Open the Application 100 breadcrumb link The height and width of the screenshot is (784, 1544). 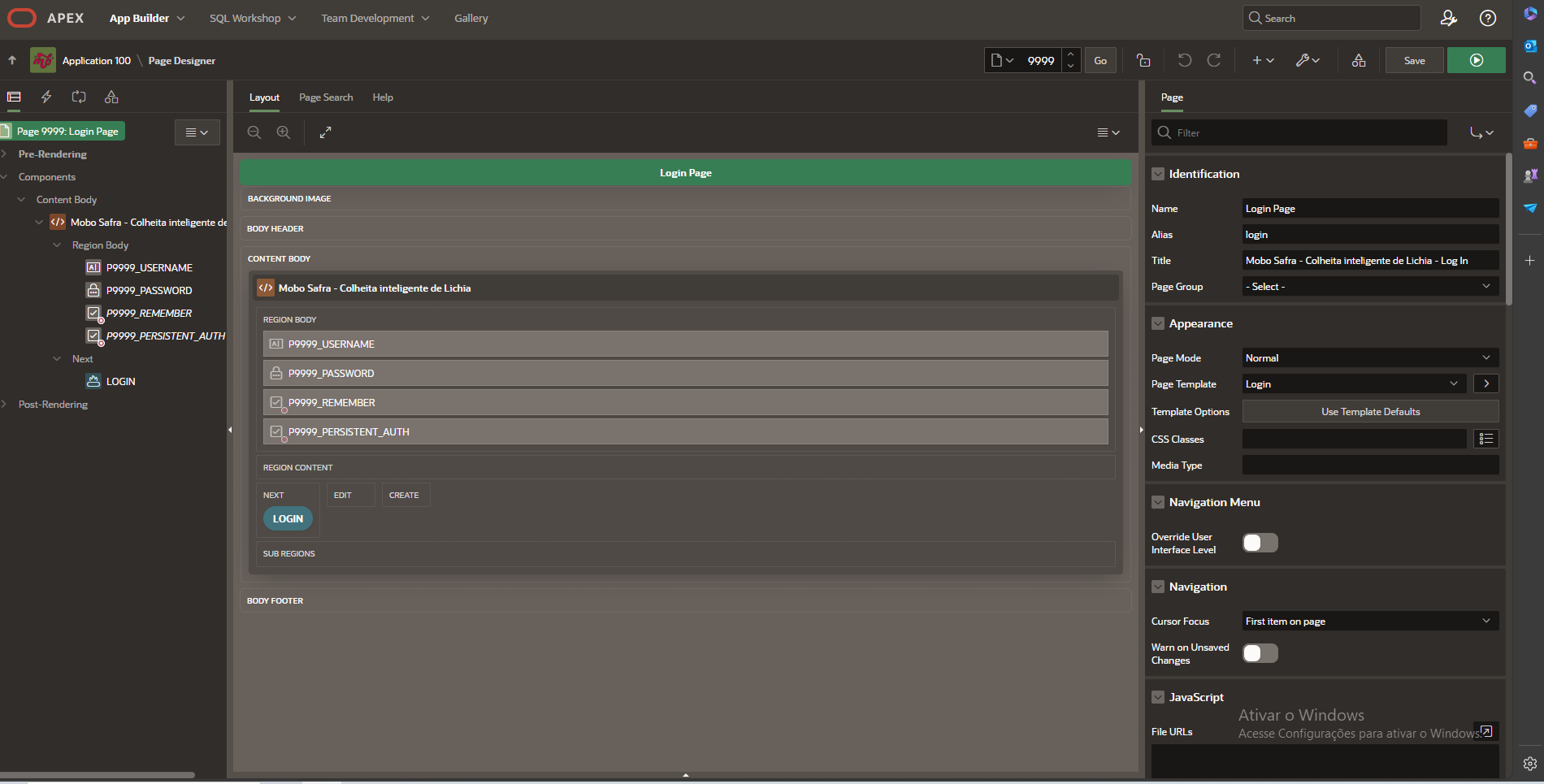pos(97,60)
